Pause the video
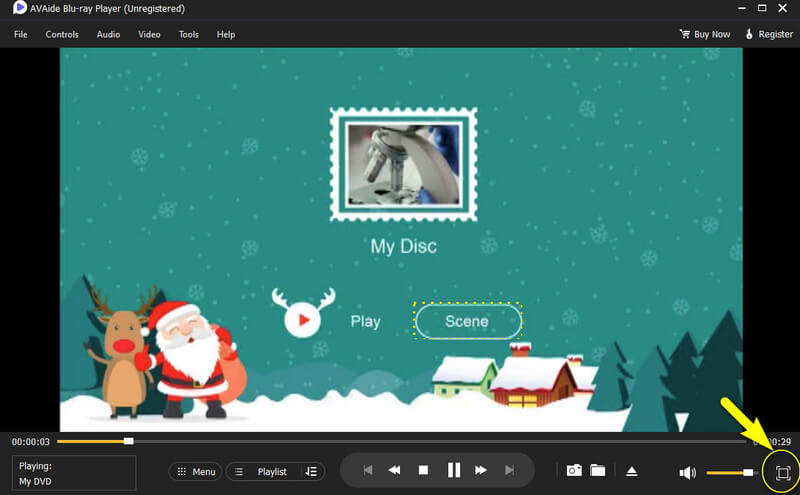 pos(454,470)
